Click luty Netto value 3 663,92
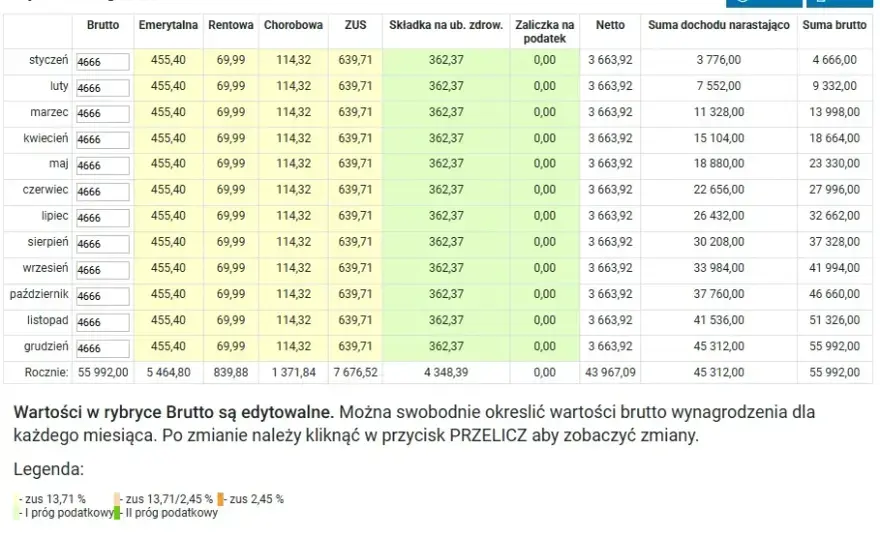Screen dimensions: 880x540 click(610, 86)
